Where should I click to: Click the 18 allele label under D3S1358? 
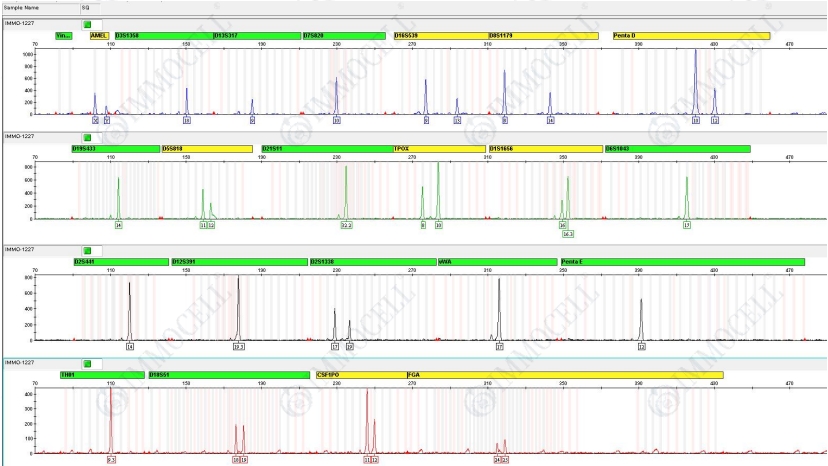point(187,120)
